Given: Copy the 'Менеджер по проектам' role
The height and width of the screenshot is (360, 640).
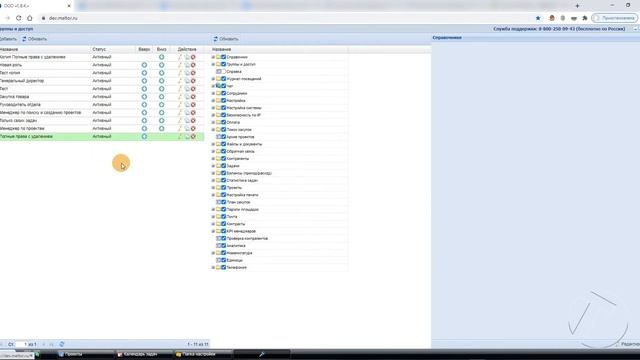Looking at the screenshot, I should click(x=187, y=129).
